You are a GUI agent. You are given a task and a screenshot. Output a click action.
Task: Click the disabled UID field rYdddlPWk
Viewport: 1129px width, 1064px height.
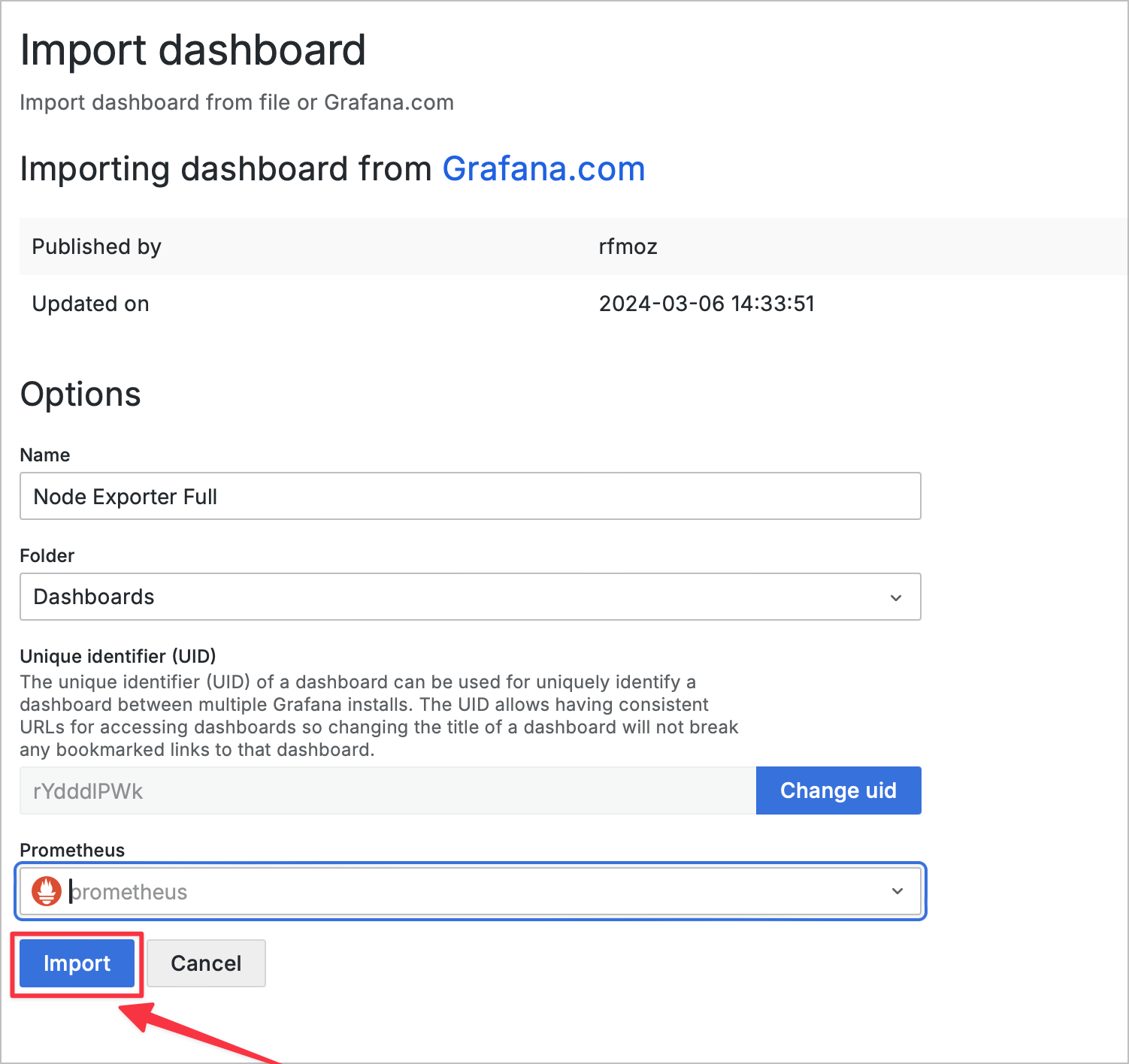click(388, 790)
